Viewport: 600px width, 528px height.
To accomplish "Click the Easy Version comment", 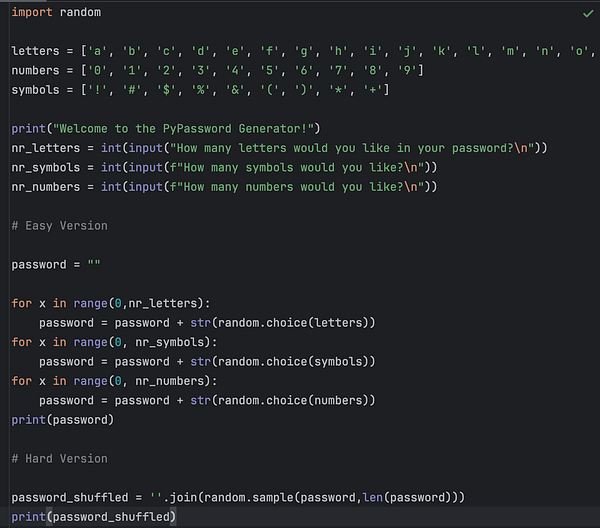I will point(60,226).
